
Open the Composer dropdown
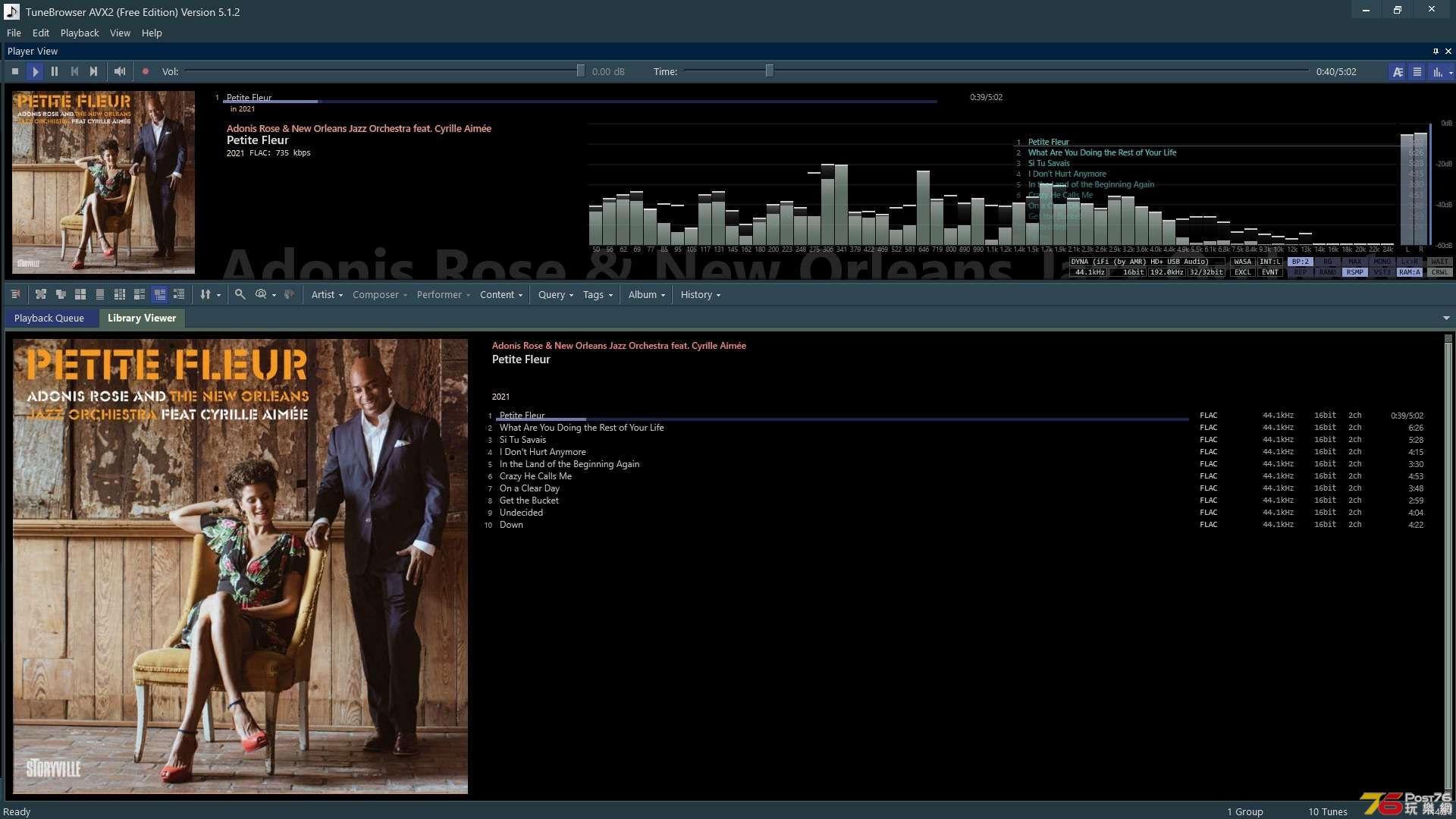click(x=379, y=294)
